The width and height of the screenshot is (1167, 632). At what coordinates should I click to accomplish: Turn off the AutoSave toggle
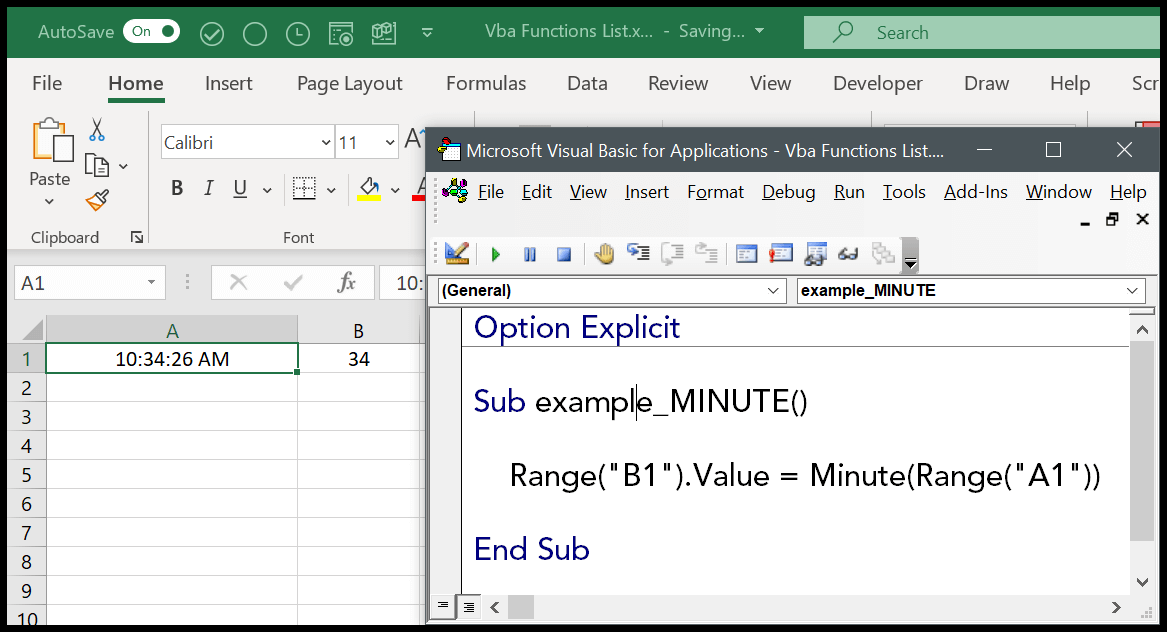[151, 31]
